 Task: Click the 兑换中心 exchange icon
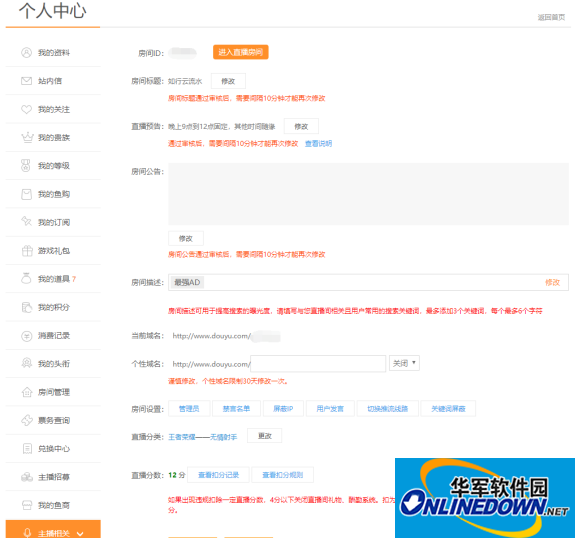click(x=27, y=448)
